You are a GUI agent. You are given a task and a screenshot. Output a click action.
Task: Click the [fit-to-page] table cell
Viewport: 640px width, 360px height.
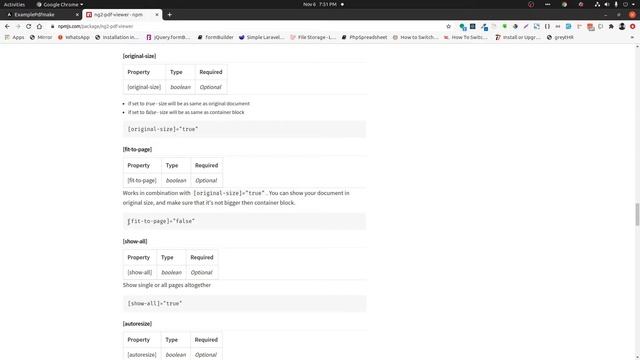[142, 180]
